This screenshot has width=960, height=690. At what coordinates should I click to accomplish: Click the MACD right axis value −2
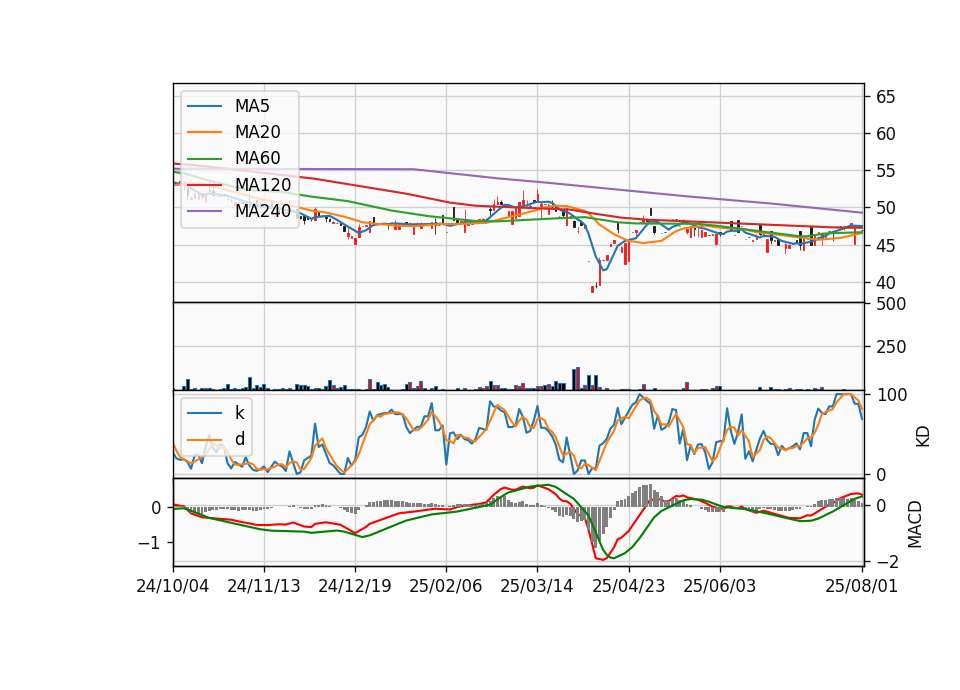887,562
